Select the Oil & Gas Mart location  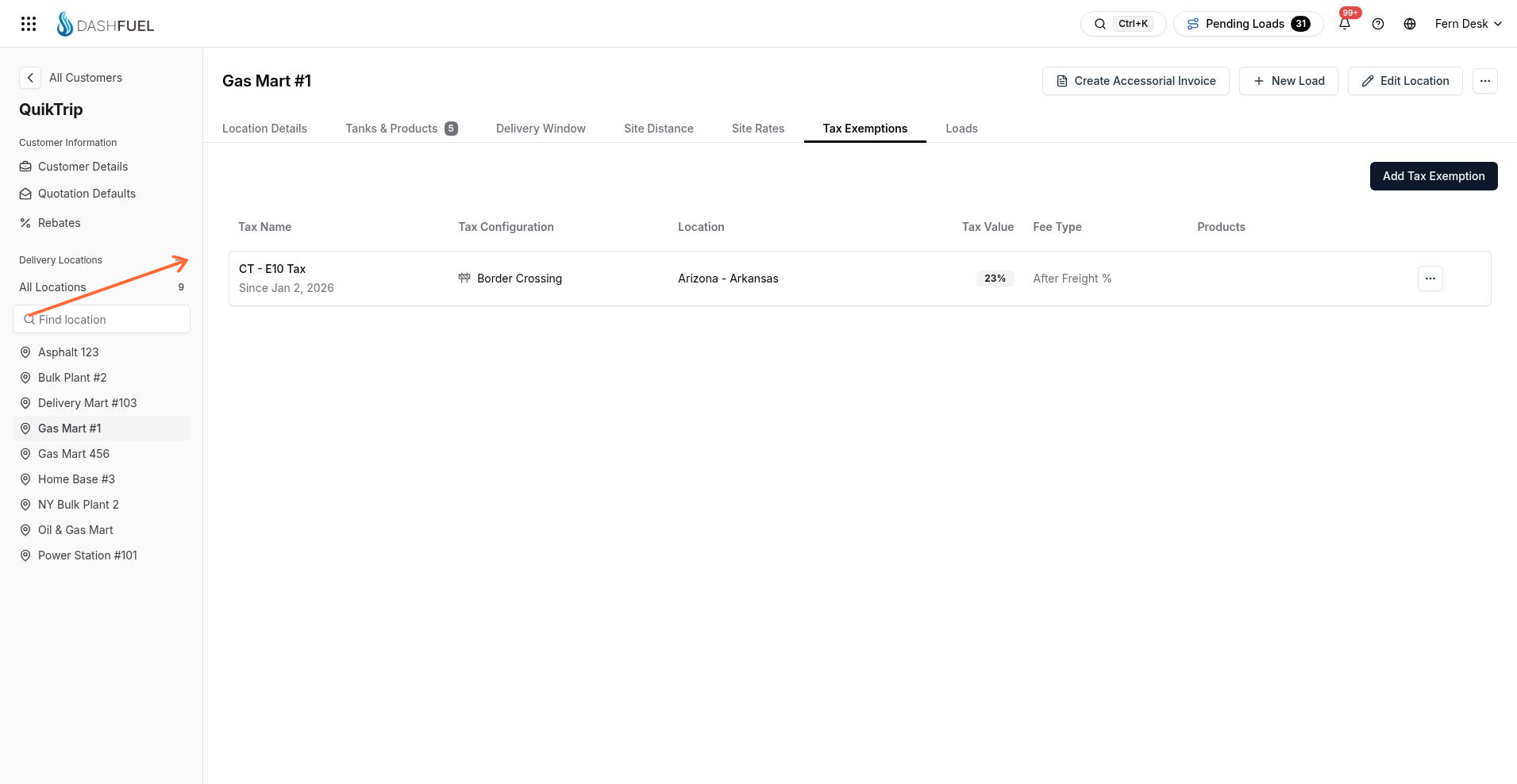coord(102,530)
